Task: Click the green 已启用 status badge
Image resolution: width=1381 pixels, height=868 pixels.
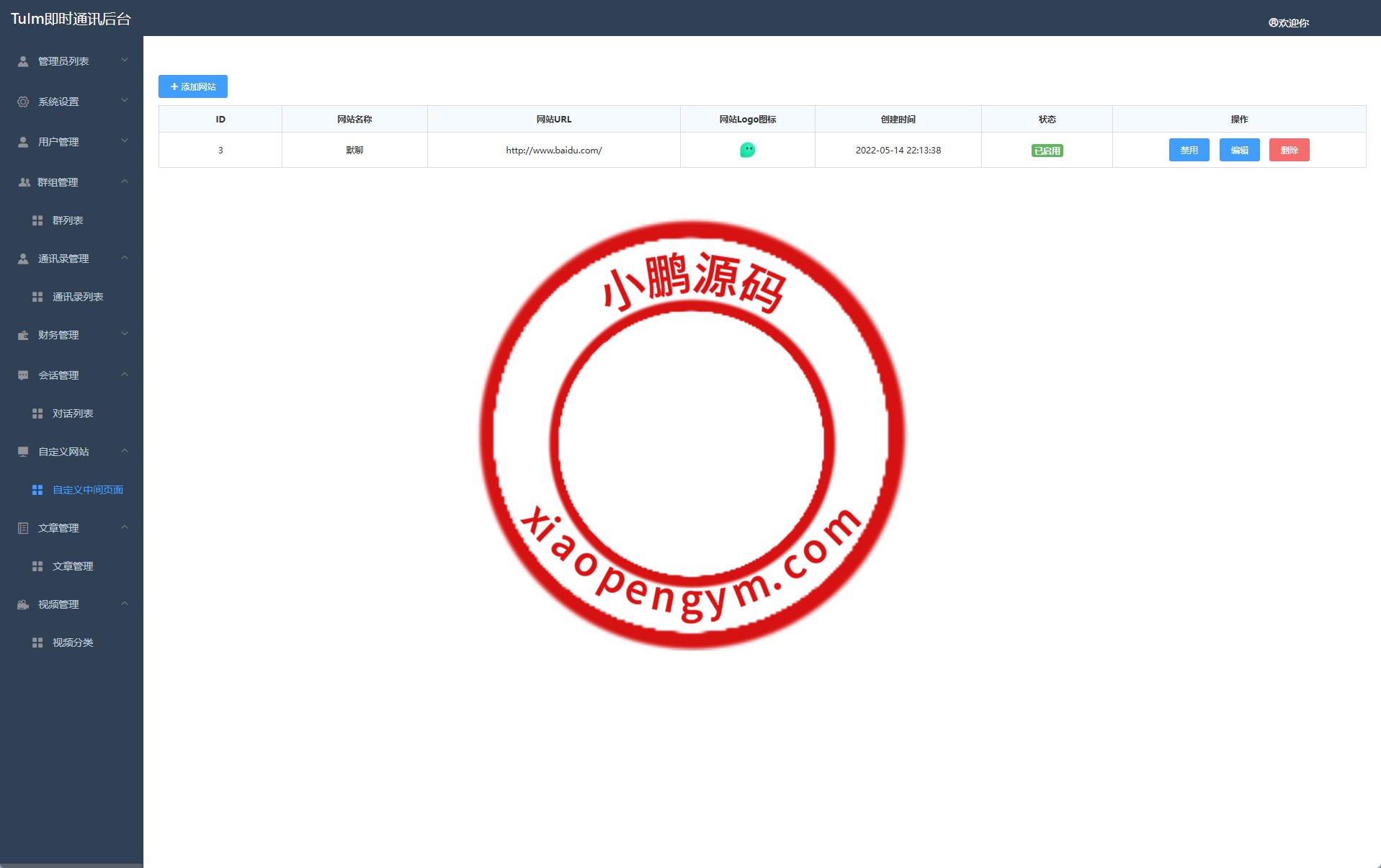Action: [x=1047, y=150]
